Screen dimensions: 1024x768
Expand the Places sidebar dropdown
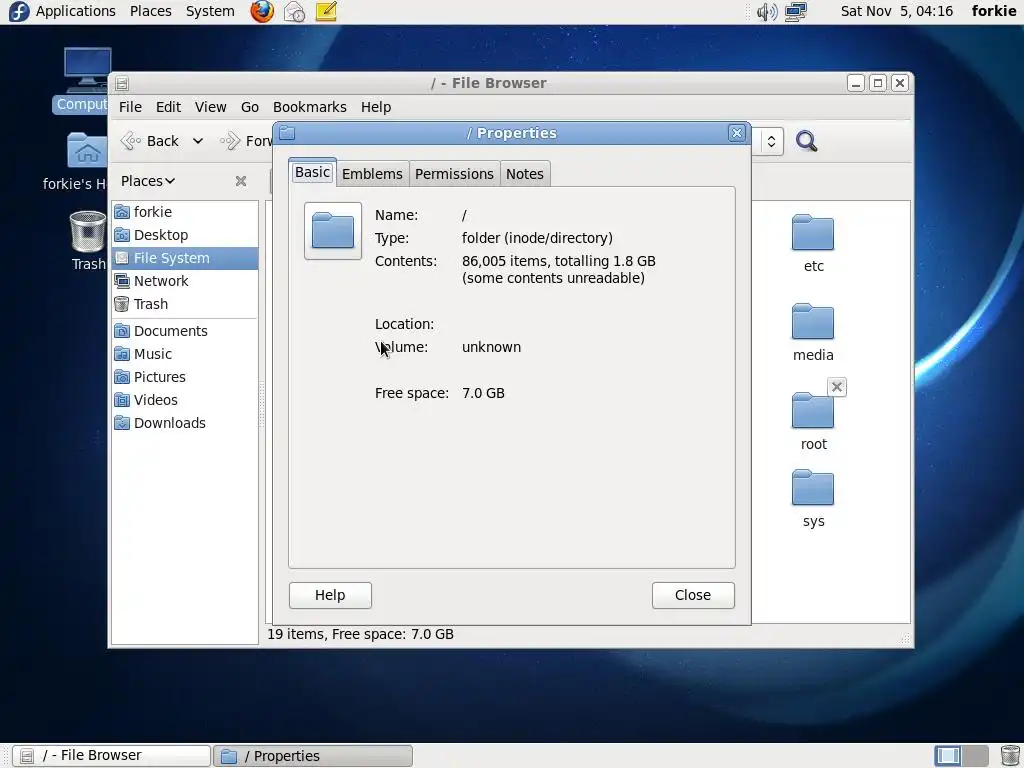[x=148, y=181]
